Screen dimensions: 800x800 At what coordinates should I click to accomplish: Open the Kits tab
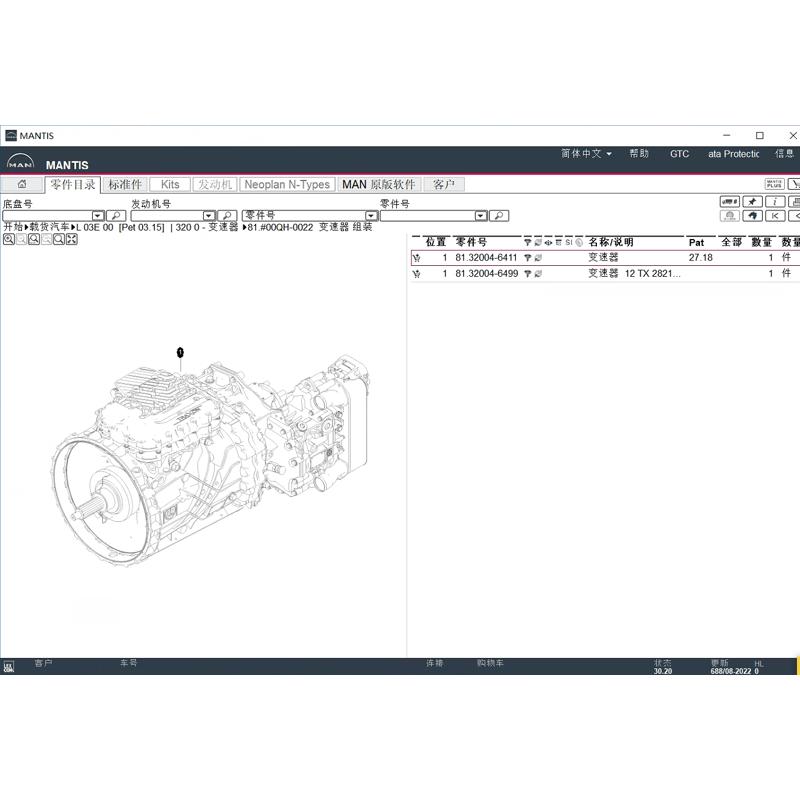(x=170, y=184)
